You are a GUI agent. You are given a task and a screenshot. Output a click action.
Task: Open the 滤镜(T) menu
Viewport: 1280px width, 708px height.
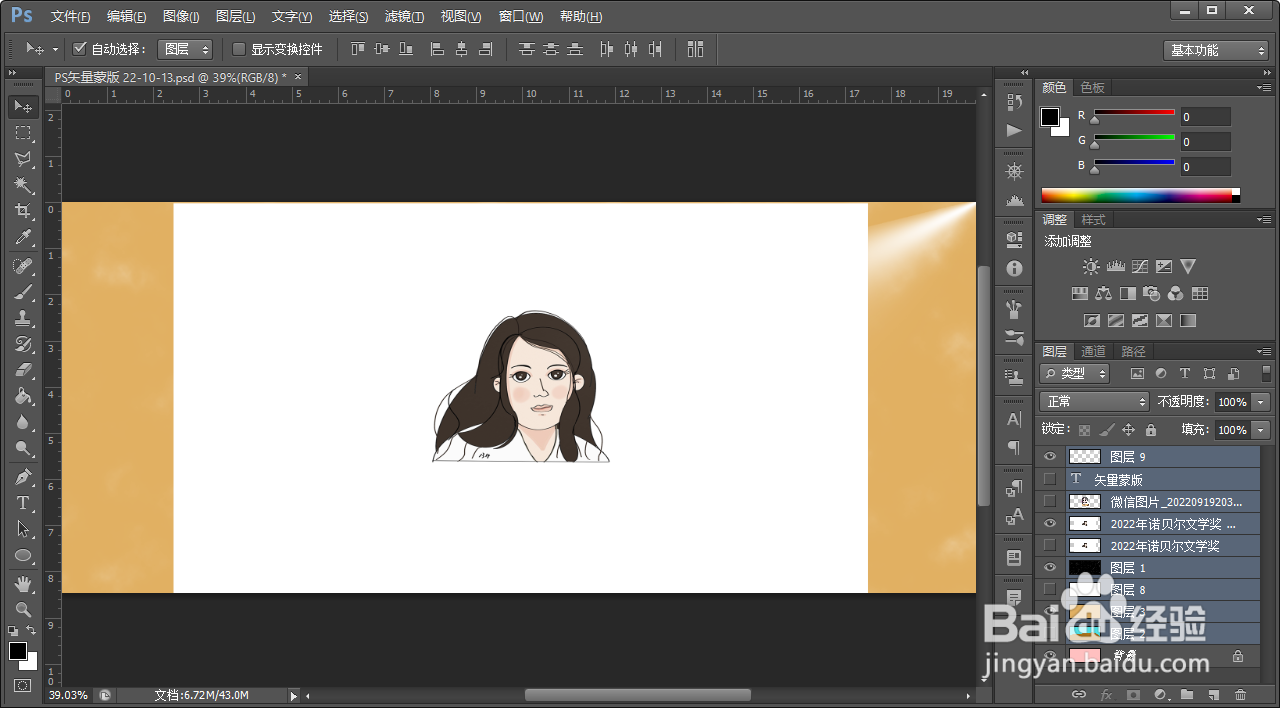(404, 17)
